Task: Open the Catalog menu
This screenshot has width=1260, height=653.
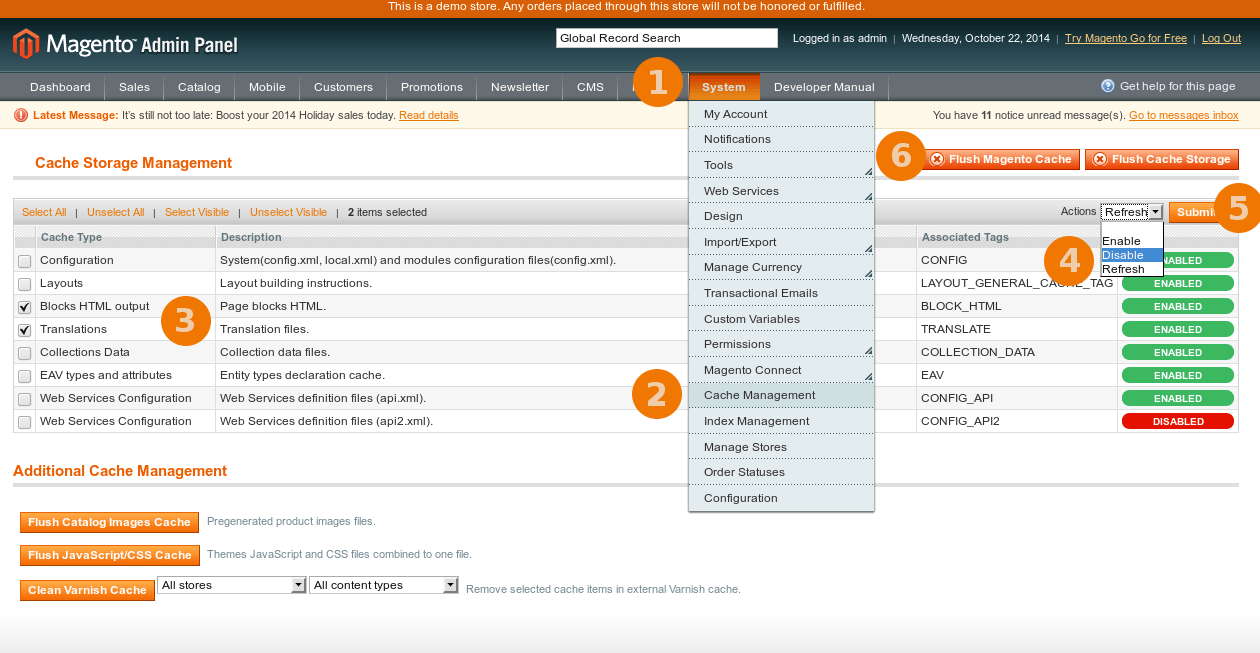Action: pos(199,87)
